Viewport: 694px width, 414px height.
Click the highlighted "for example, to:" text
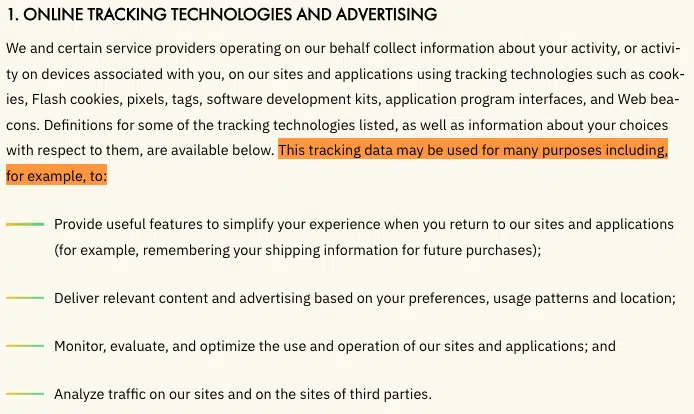point(56,175)
